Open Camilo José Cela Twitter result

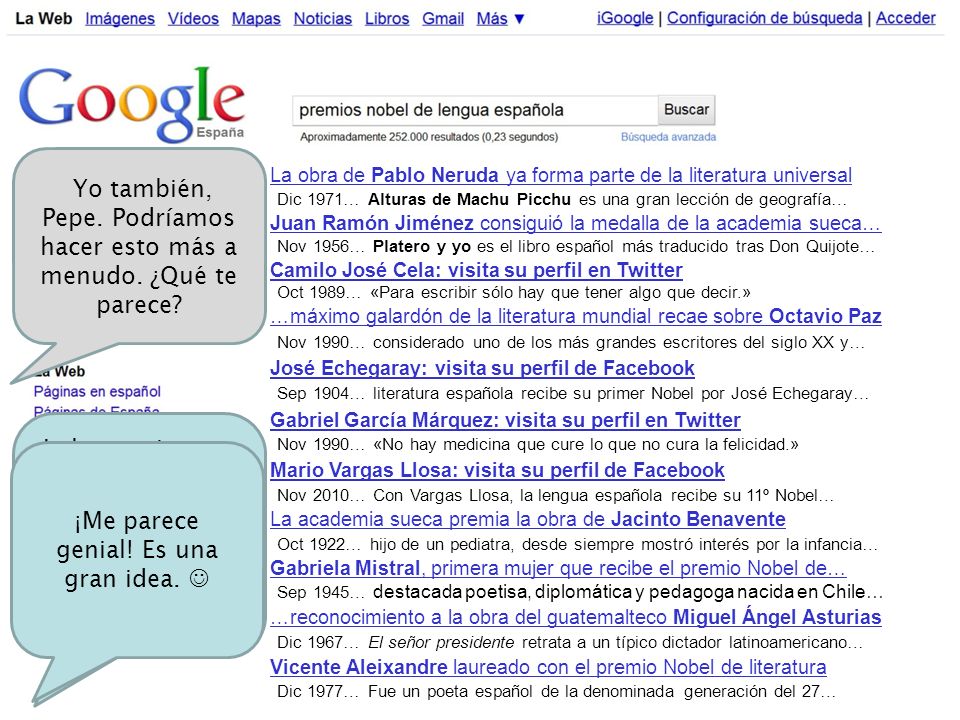tap(476, 270)
